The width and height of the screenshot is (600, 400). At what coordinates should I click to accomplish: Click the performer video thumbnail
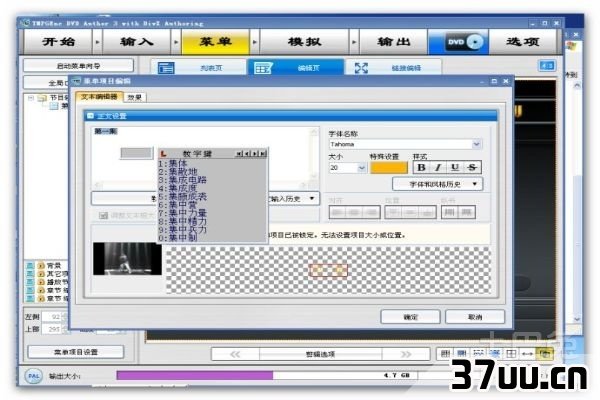click(x=127, y=258)
